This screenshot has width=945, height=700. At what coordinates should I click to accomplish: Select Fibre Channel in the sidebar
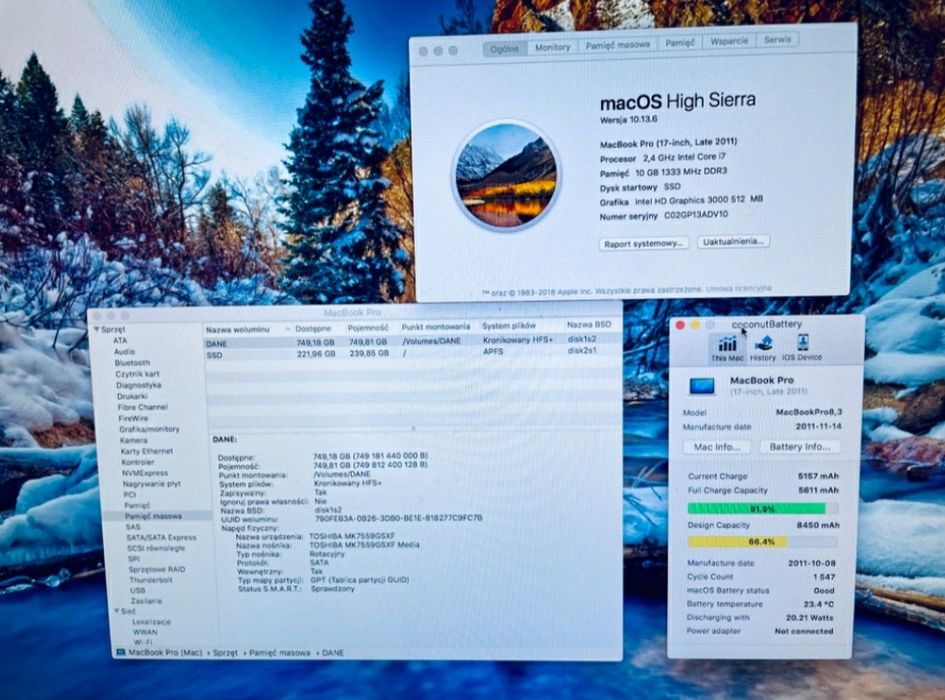click(142, 407)
